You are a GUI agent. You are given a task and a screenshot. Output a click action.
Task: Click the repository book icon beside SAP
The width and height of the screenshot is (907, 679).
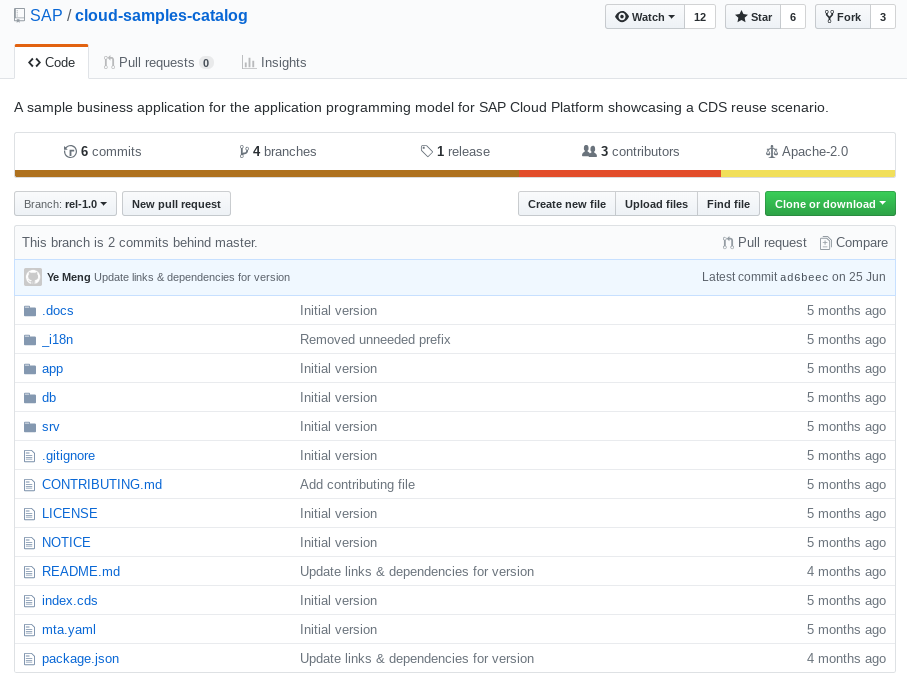click(x=20, y=15)
